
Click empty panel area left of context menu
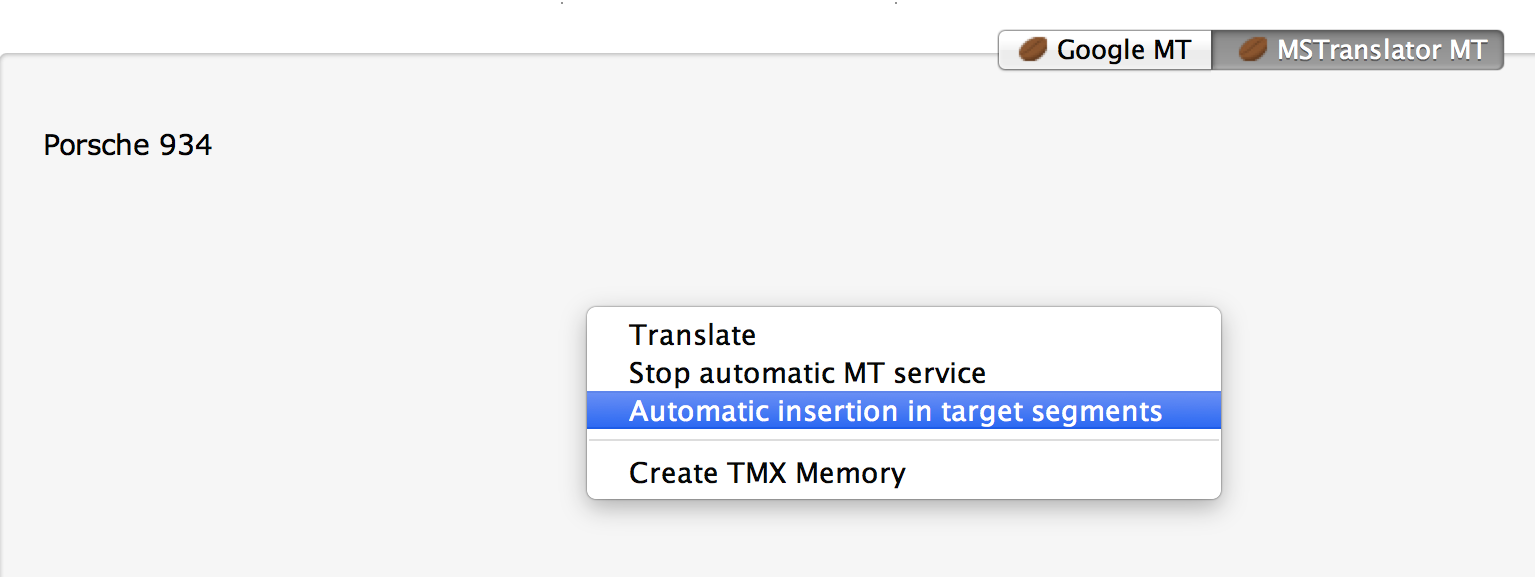tap(300, 400)
